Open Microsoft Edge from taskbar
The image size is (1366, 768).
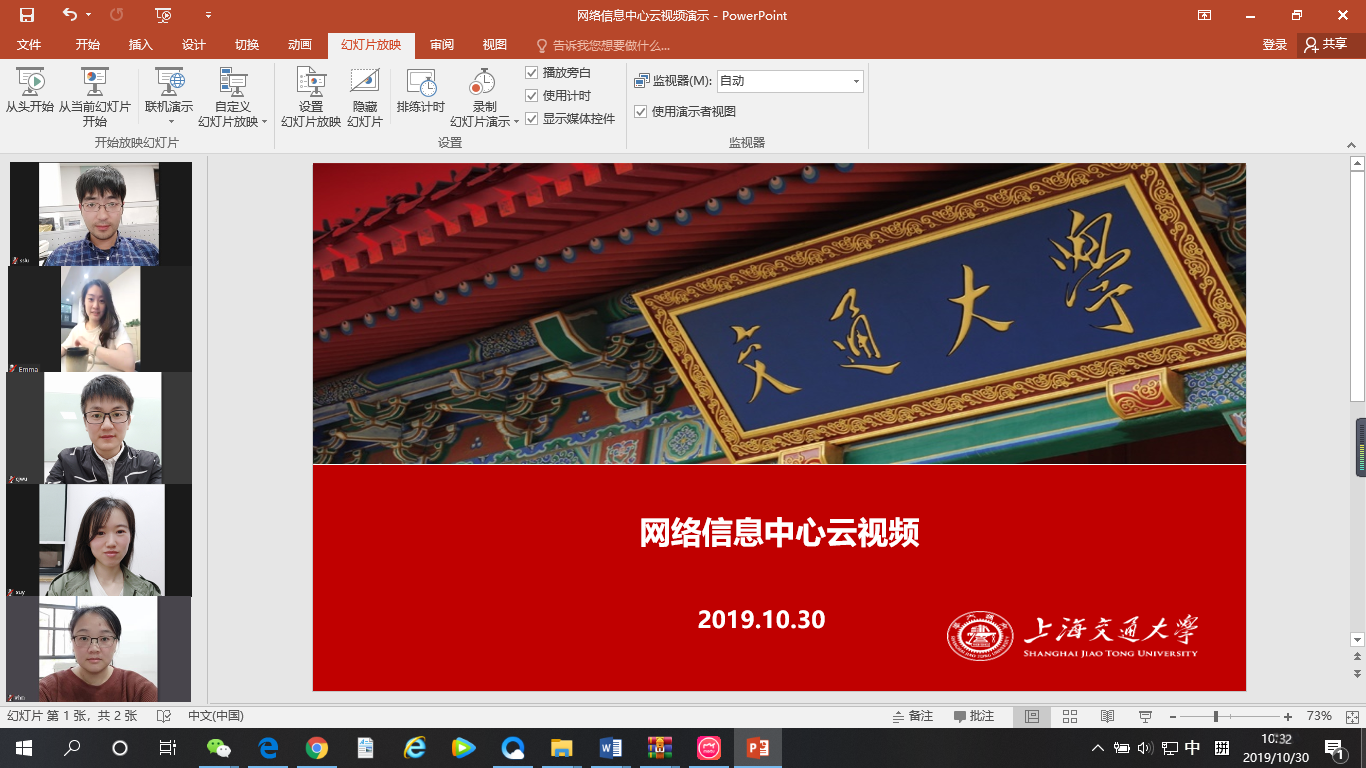tap(267, 748)
